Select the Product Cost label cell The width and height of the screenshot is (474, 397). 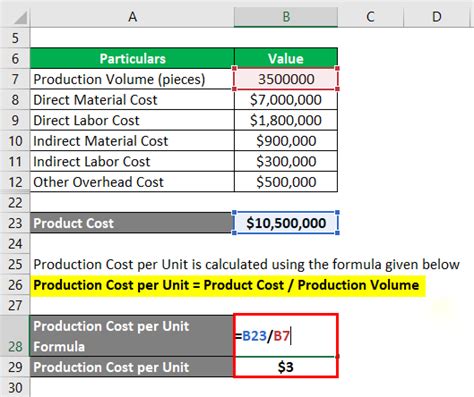click(x=132, y=223)
